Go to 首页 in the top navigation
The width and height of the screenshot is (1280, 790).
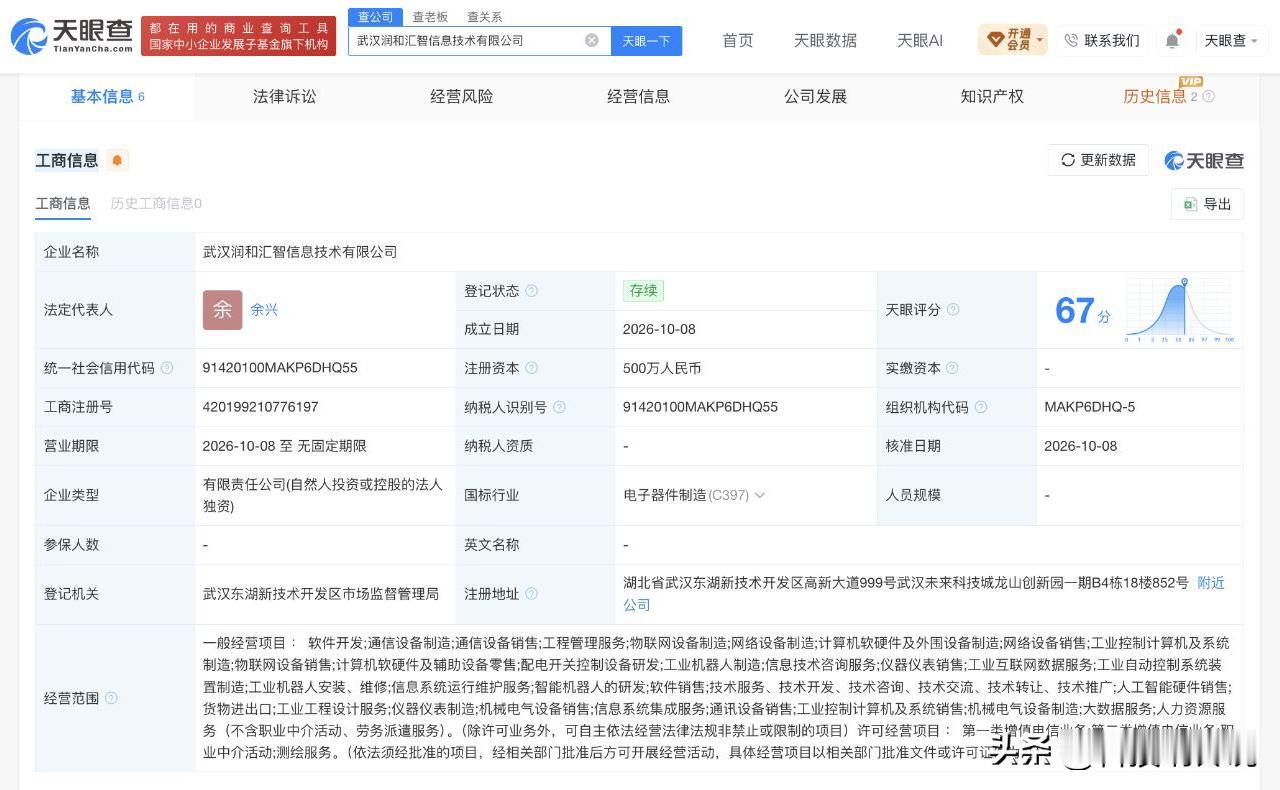pyautogui.click(x=738, y=40)
